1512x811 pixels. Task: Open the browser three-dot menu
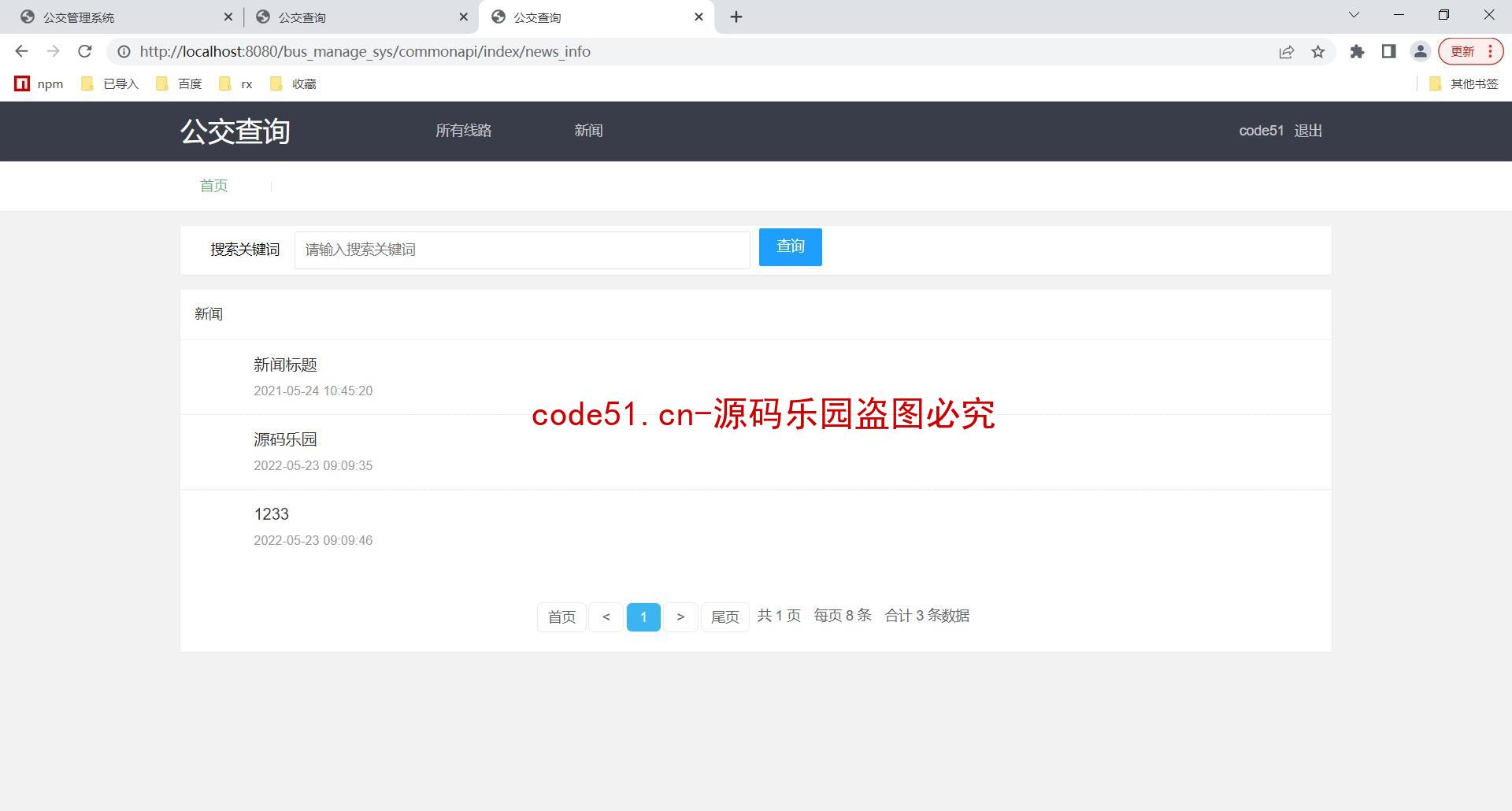[x=1491, y=52]
